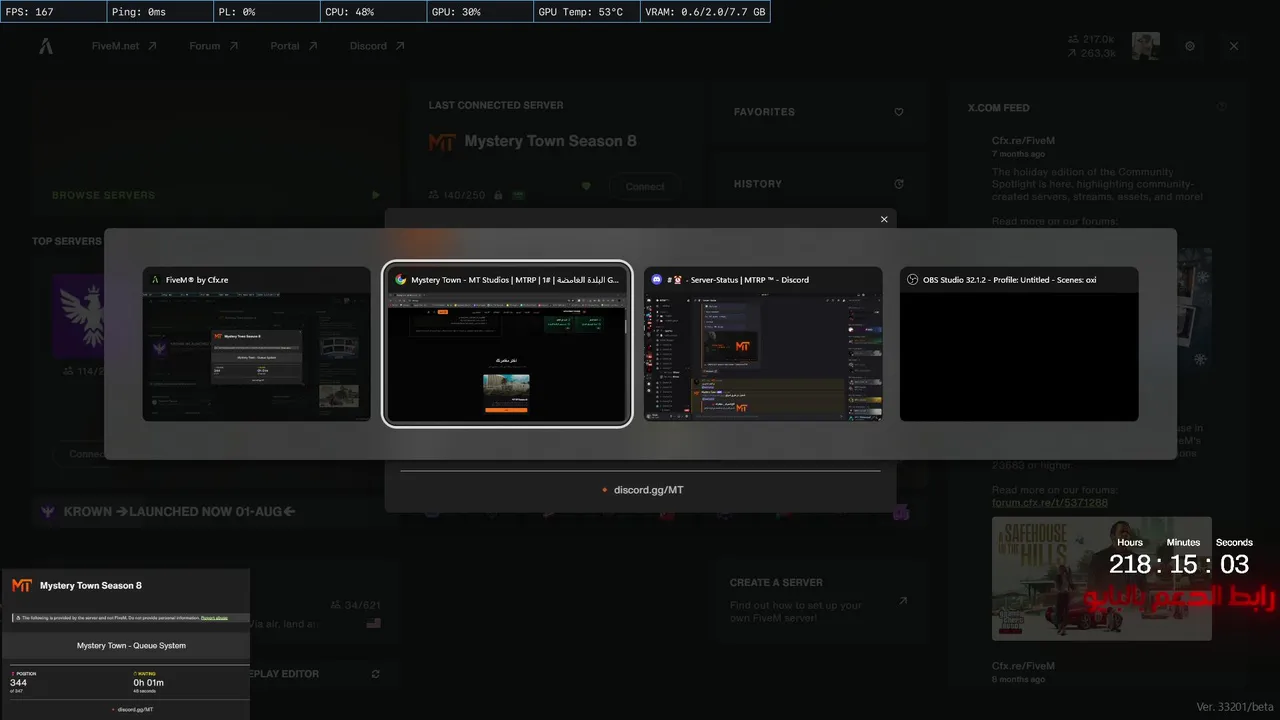Click the Chrome icon in the task switcher

click(400, 280)
